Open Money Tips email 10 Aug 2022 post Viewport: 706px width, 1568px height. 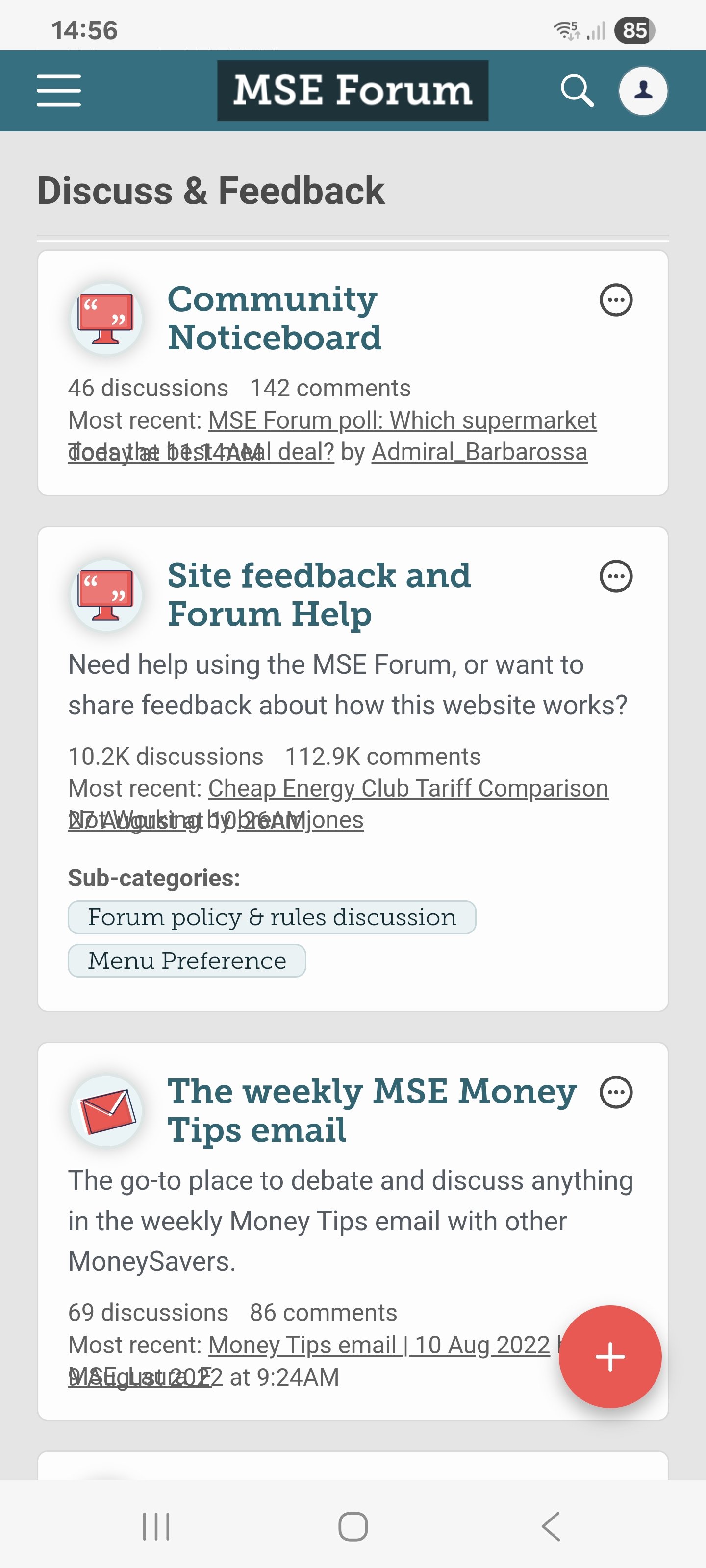coord(379,1345)
